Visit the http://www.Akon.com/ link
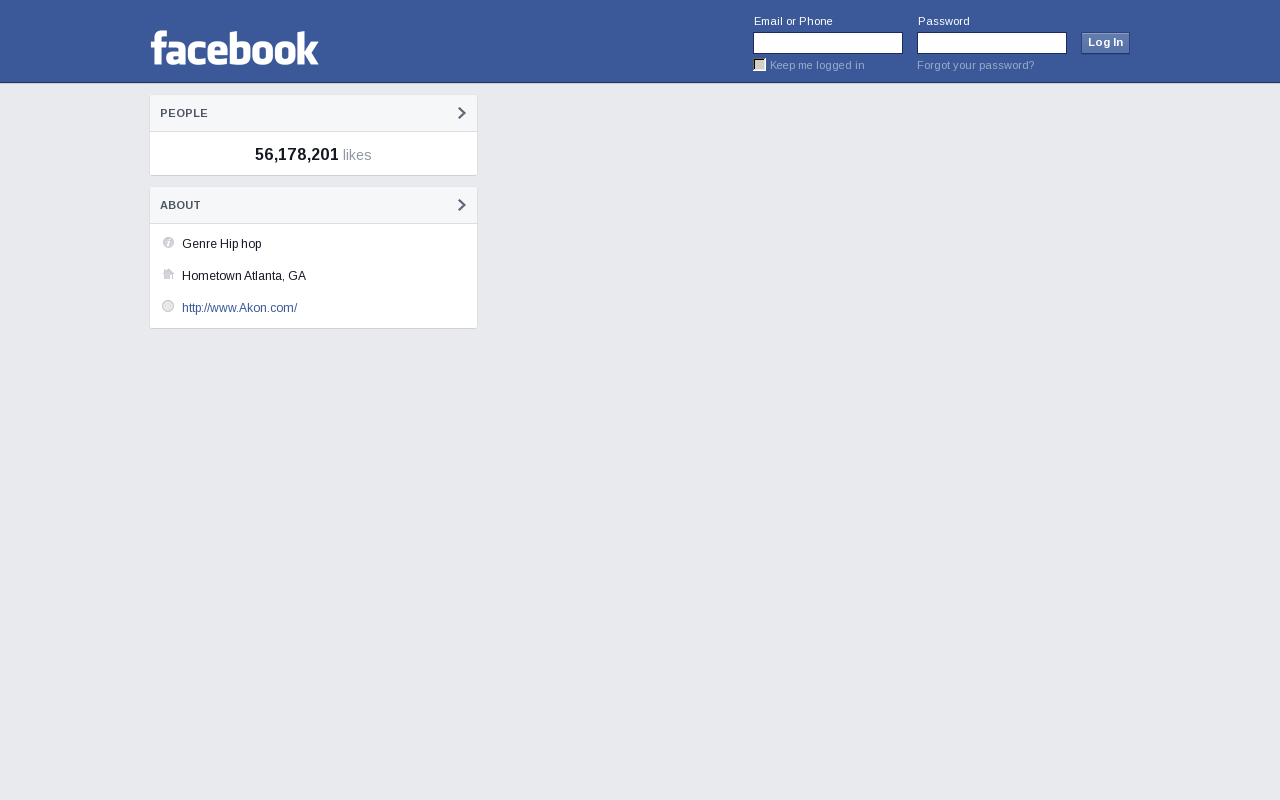This screenshot has width=1280, height=800. (x=240, y=308)
